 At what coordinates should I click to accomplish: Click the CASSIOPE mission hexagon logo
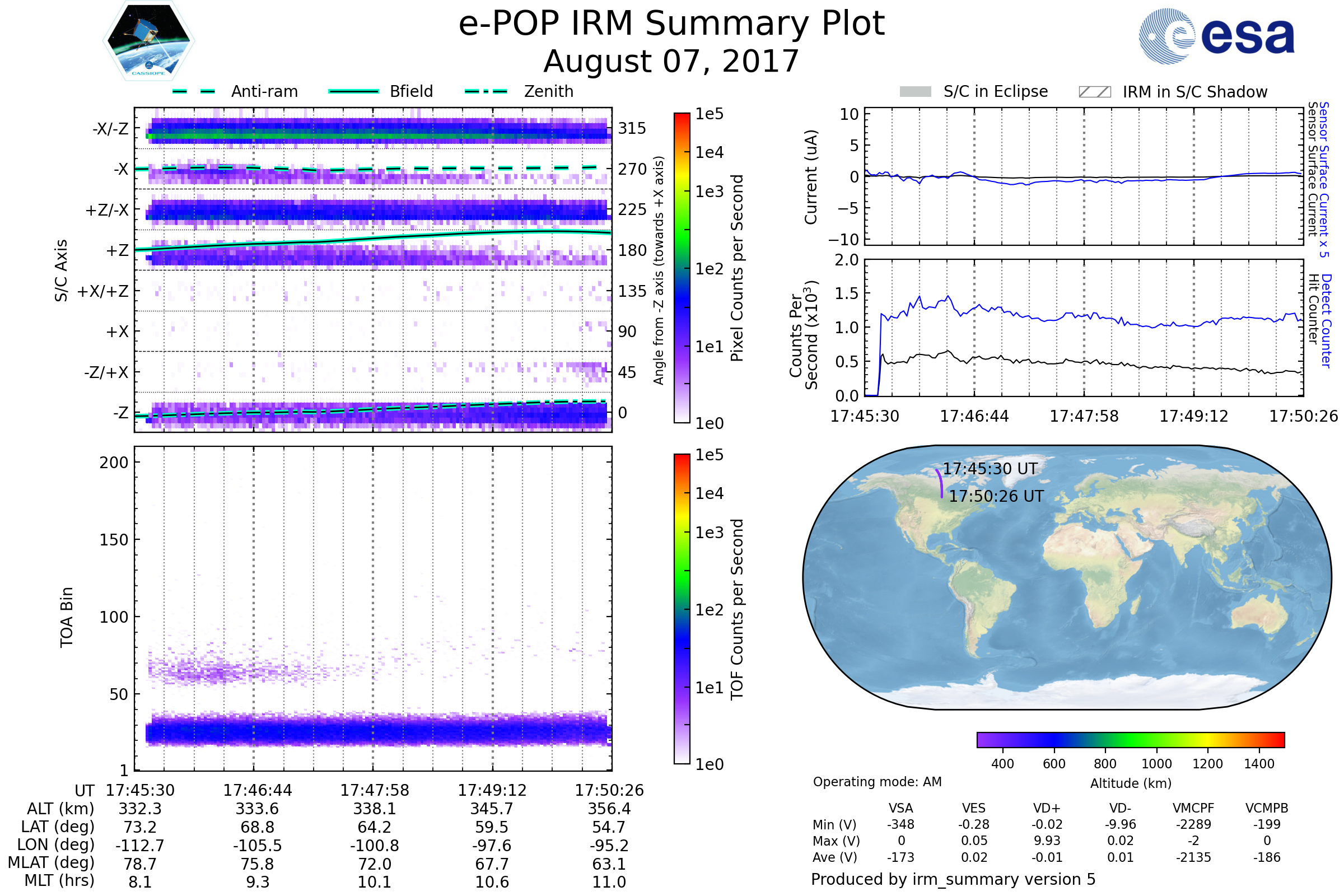(x=148, y=41)
